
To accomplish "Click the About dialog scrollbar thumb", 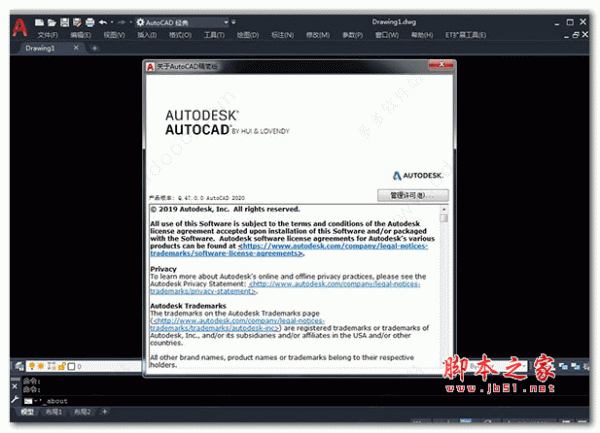I will (x=444, y=218).
